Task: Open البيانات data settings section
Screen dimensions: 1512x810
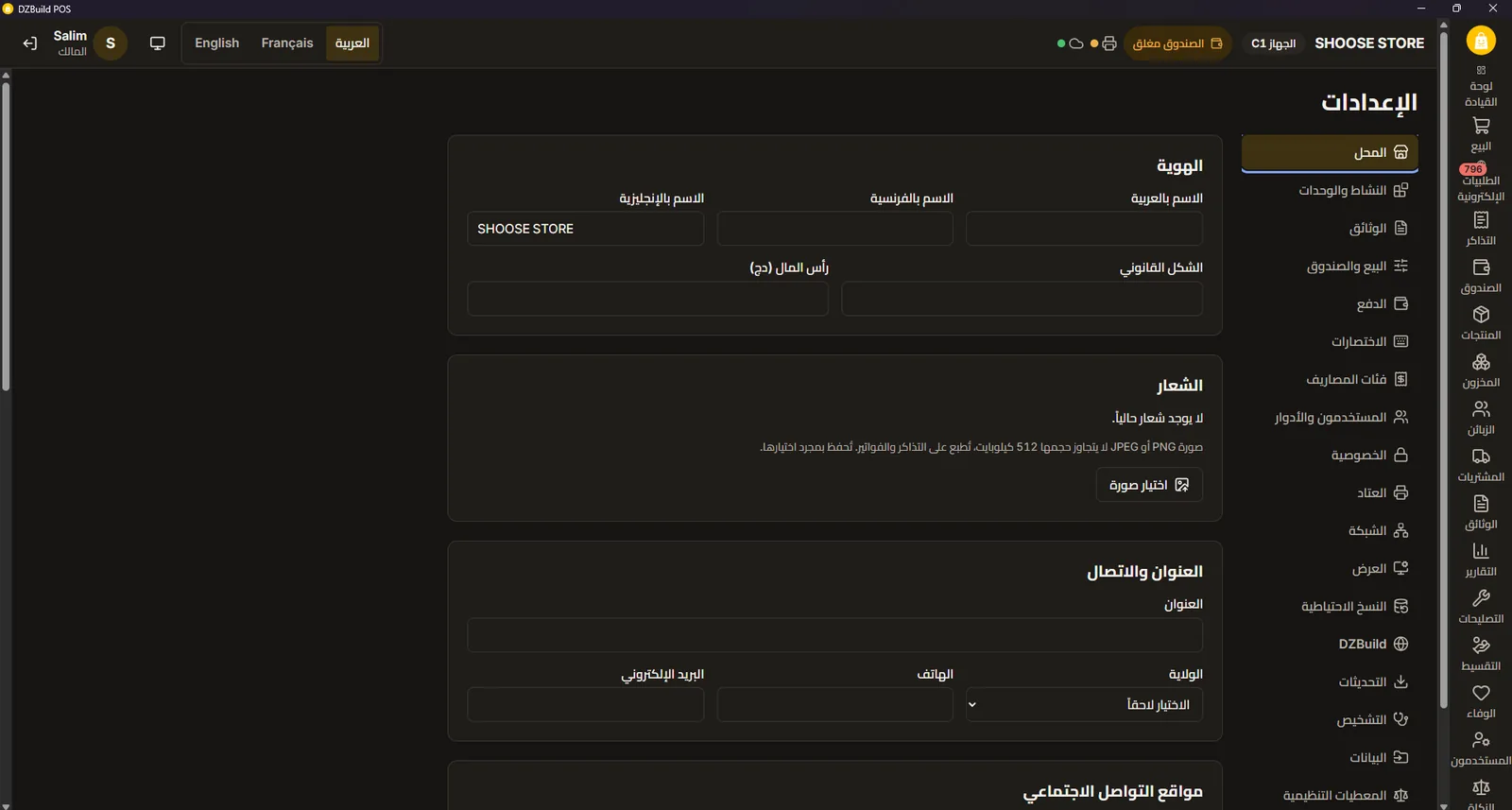Action: pos(1330,757)
